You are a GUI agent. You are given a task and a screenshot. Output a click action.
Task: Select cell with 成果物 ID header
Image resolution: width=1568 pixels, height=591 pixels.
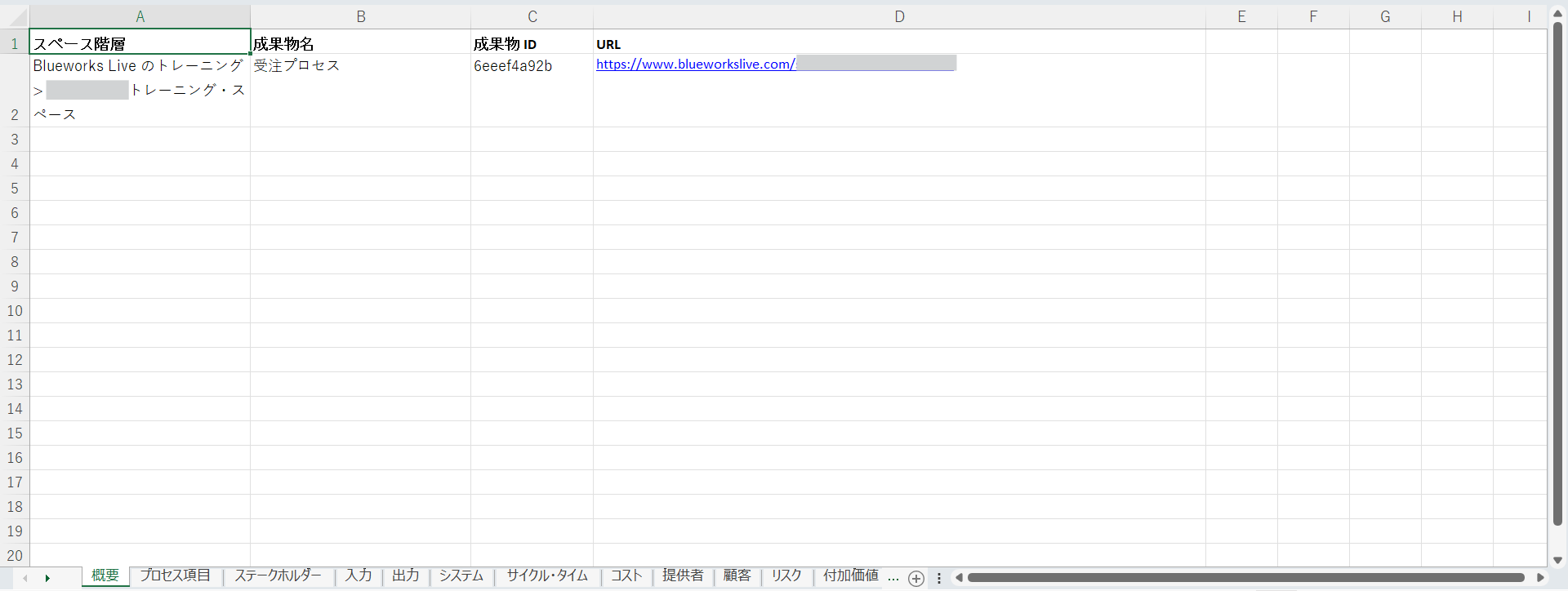tap(532, 42)
